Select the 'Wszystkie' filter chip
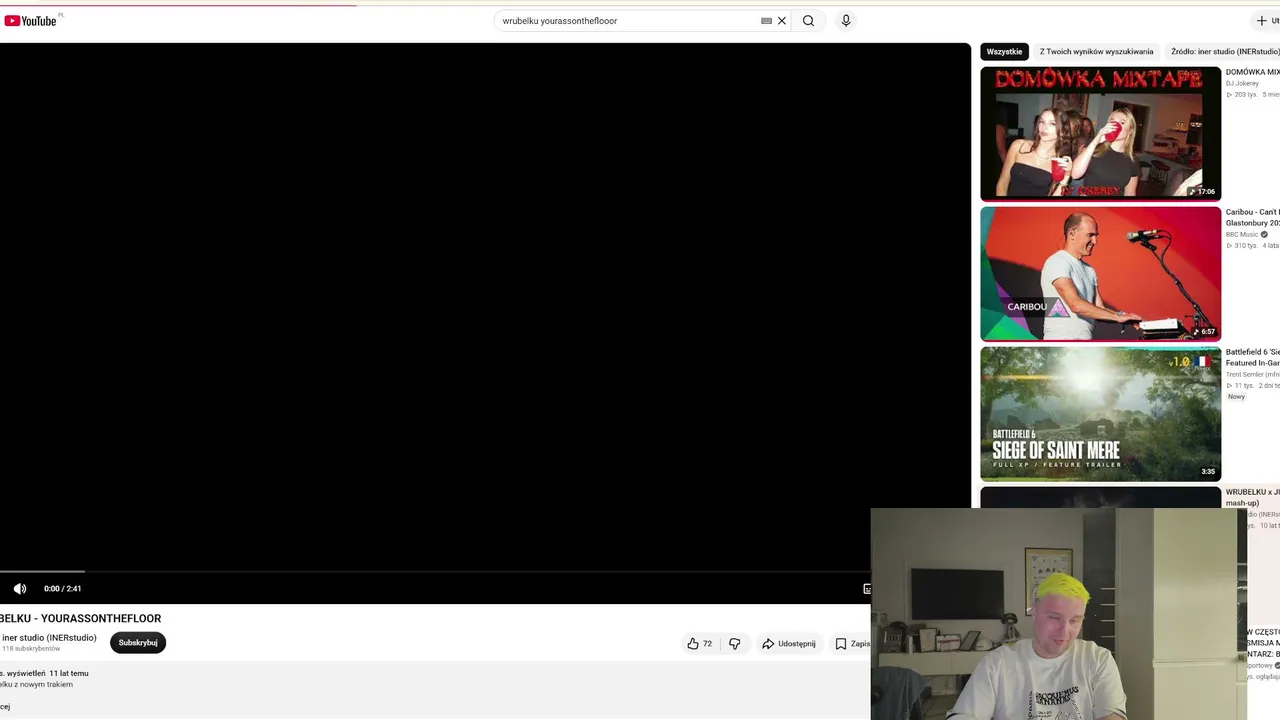This screenshot has height=720, width=1280. 1004,52
